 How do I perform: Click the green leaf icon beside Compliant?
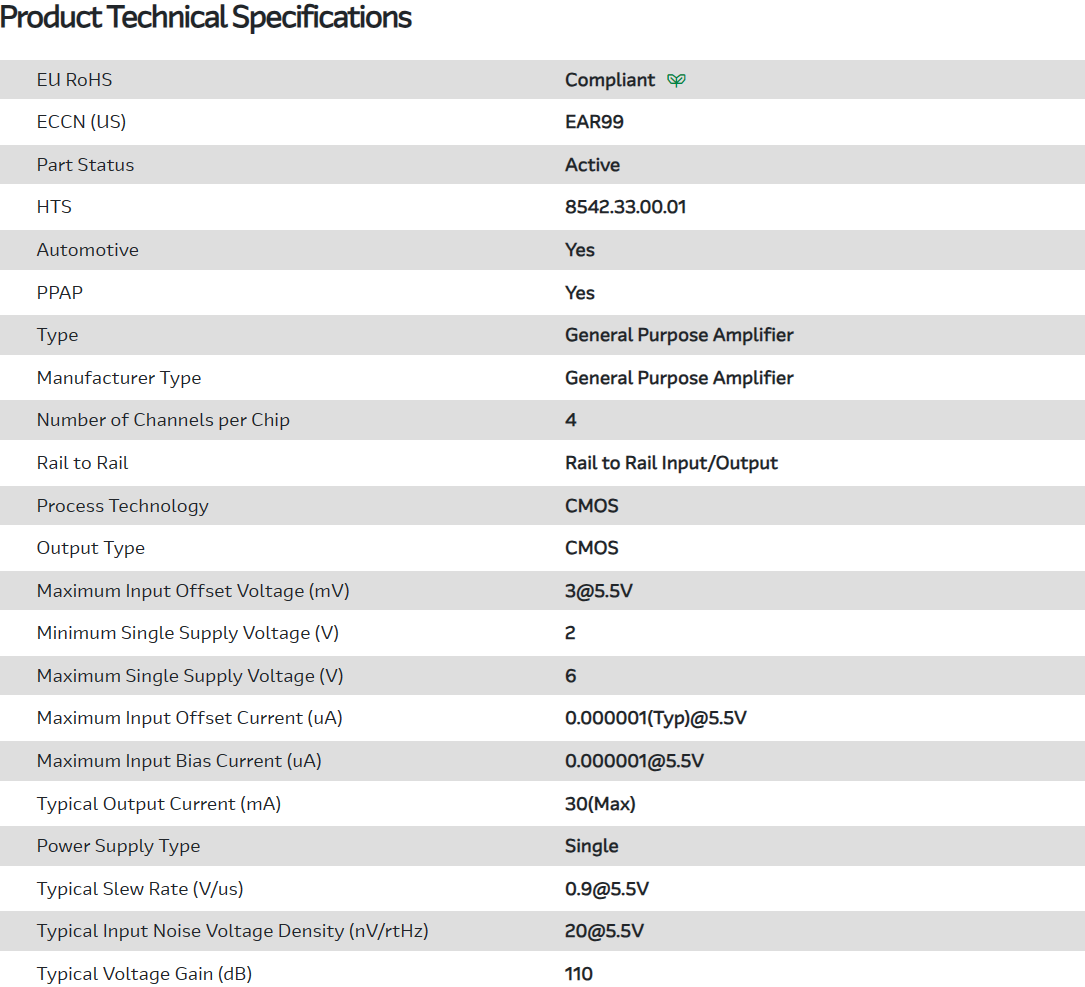677,80
